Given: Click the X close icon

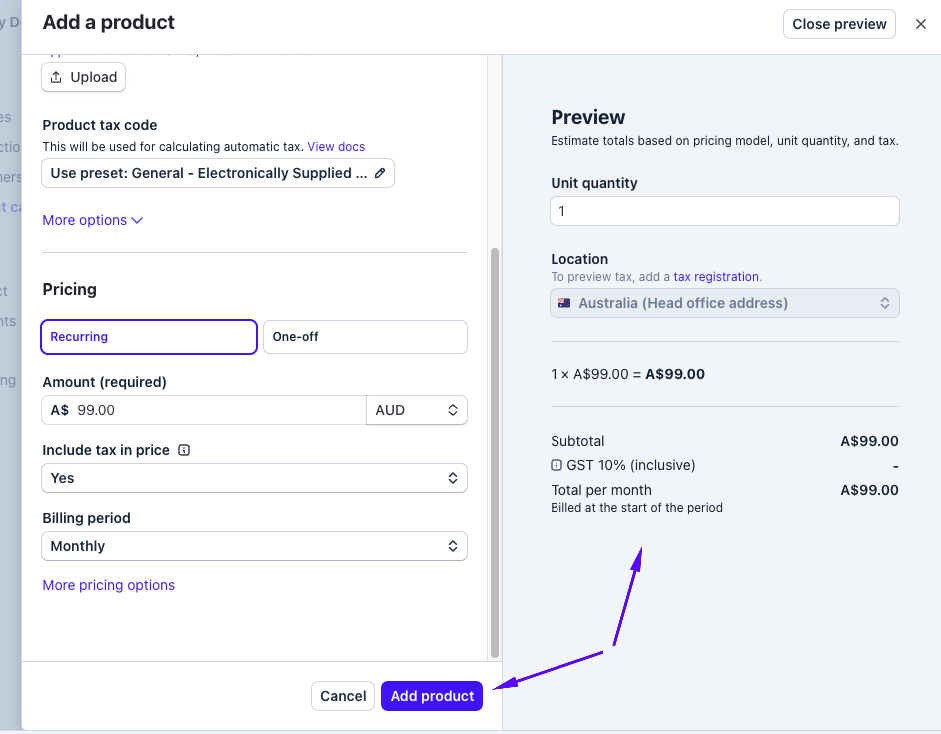Looking at the screenshot, I should (x=921, y=24).
